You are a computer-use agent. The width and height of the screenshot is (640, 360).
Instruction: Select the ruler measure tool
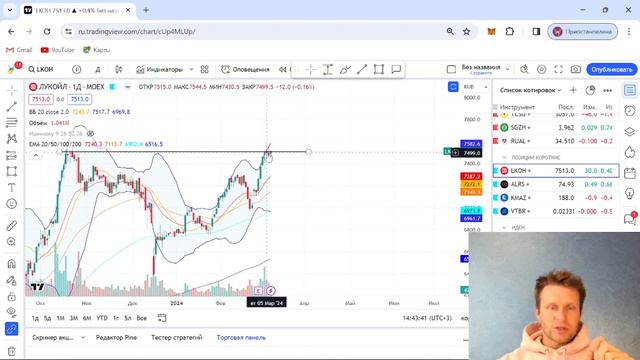12,225
